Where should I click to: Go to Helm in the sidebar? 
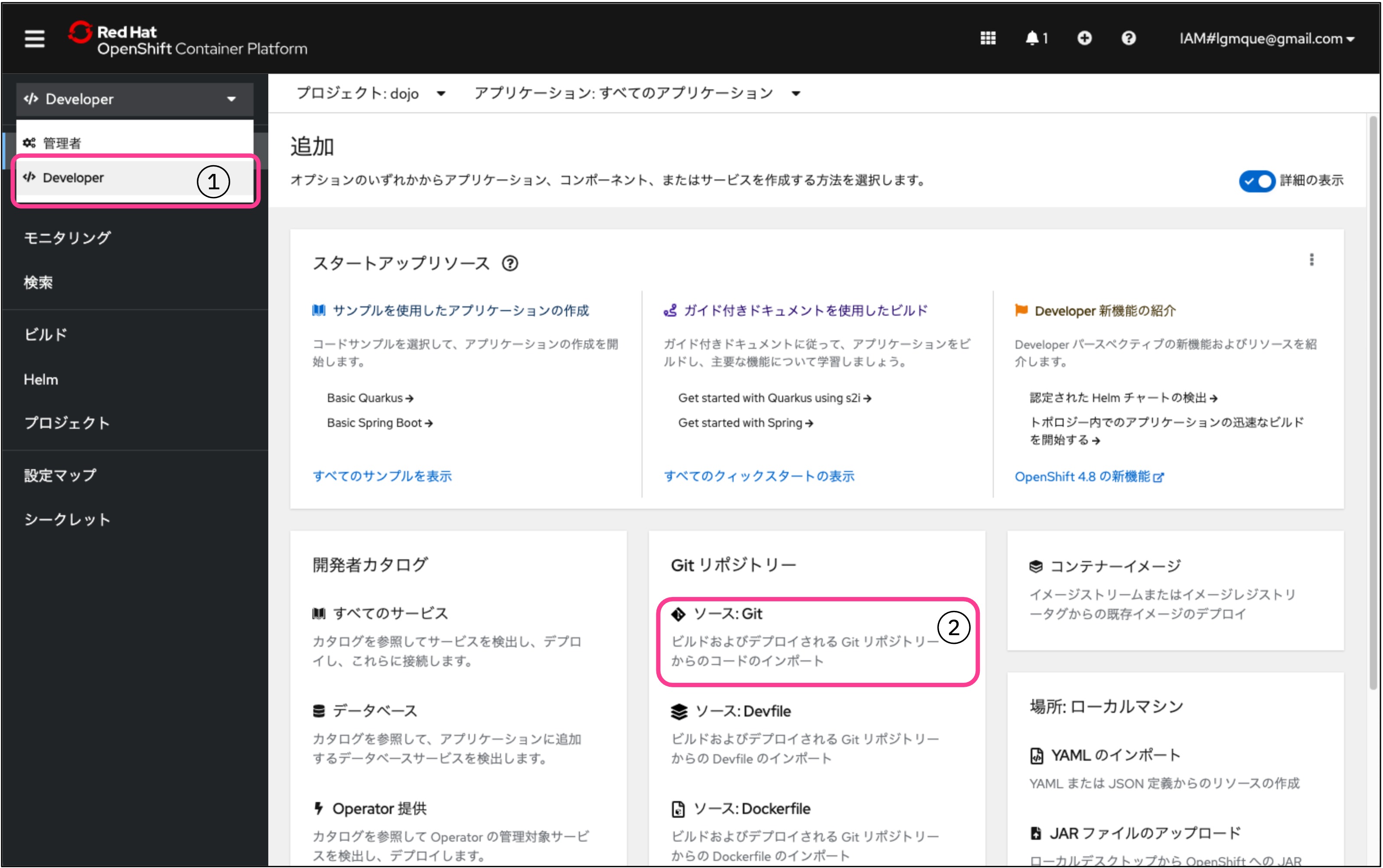[x=41, y=379]
